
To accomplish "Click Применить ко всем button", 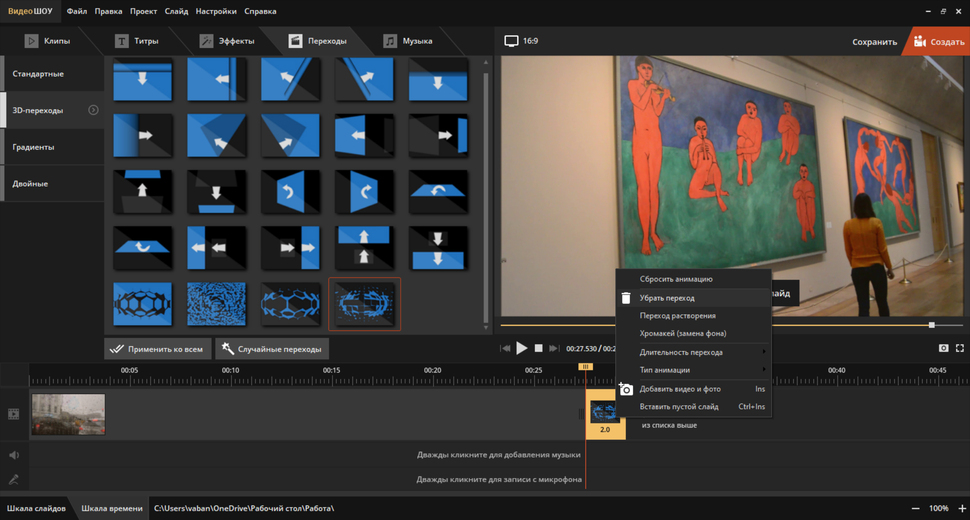I will [x=158, y=349].
